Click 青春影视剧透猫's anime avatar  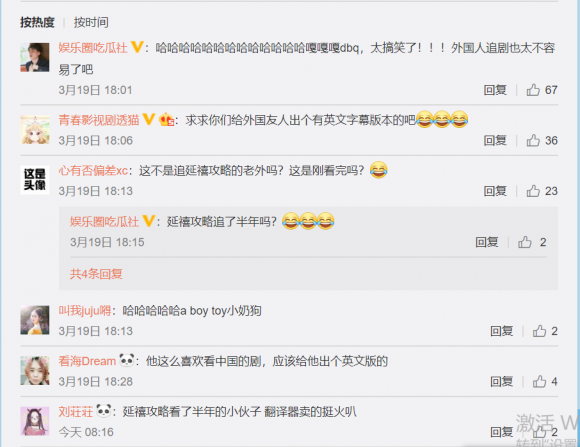point(35,130)
